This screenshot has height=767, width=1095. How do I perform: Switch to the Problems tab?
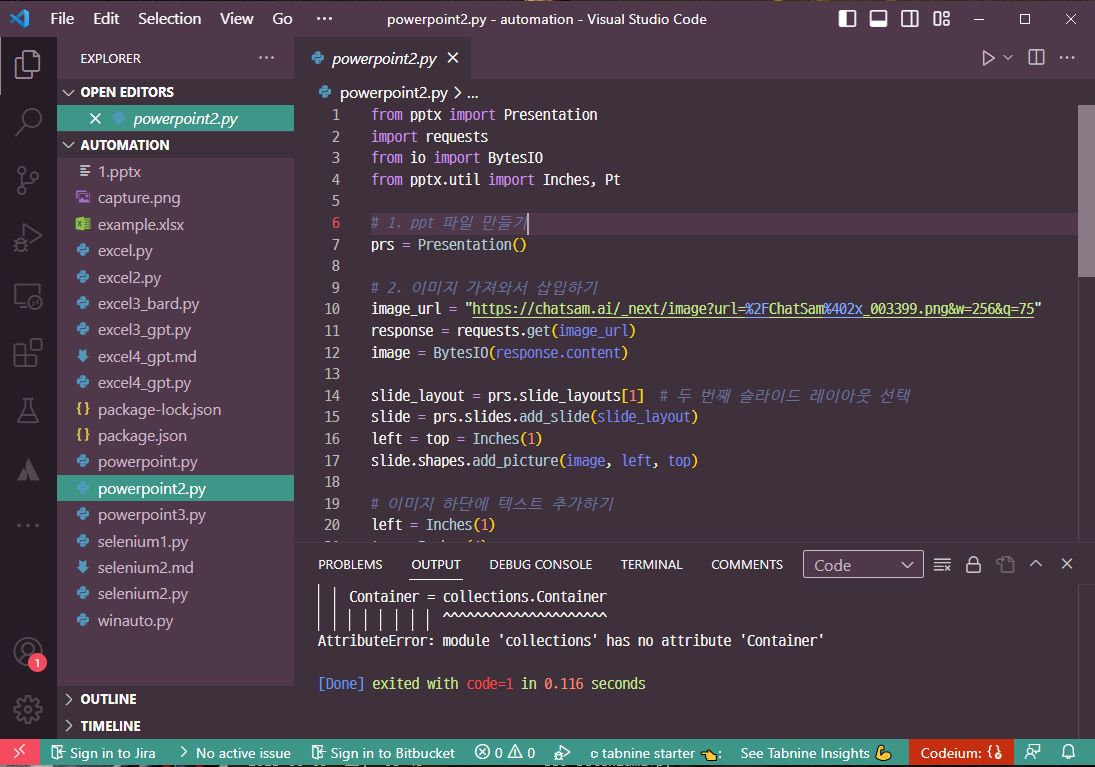tap(350, 564)
